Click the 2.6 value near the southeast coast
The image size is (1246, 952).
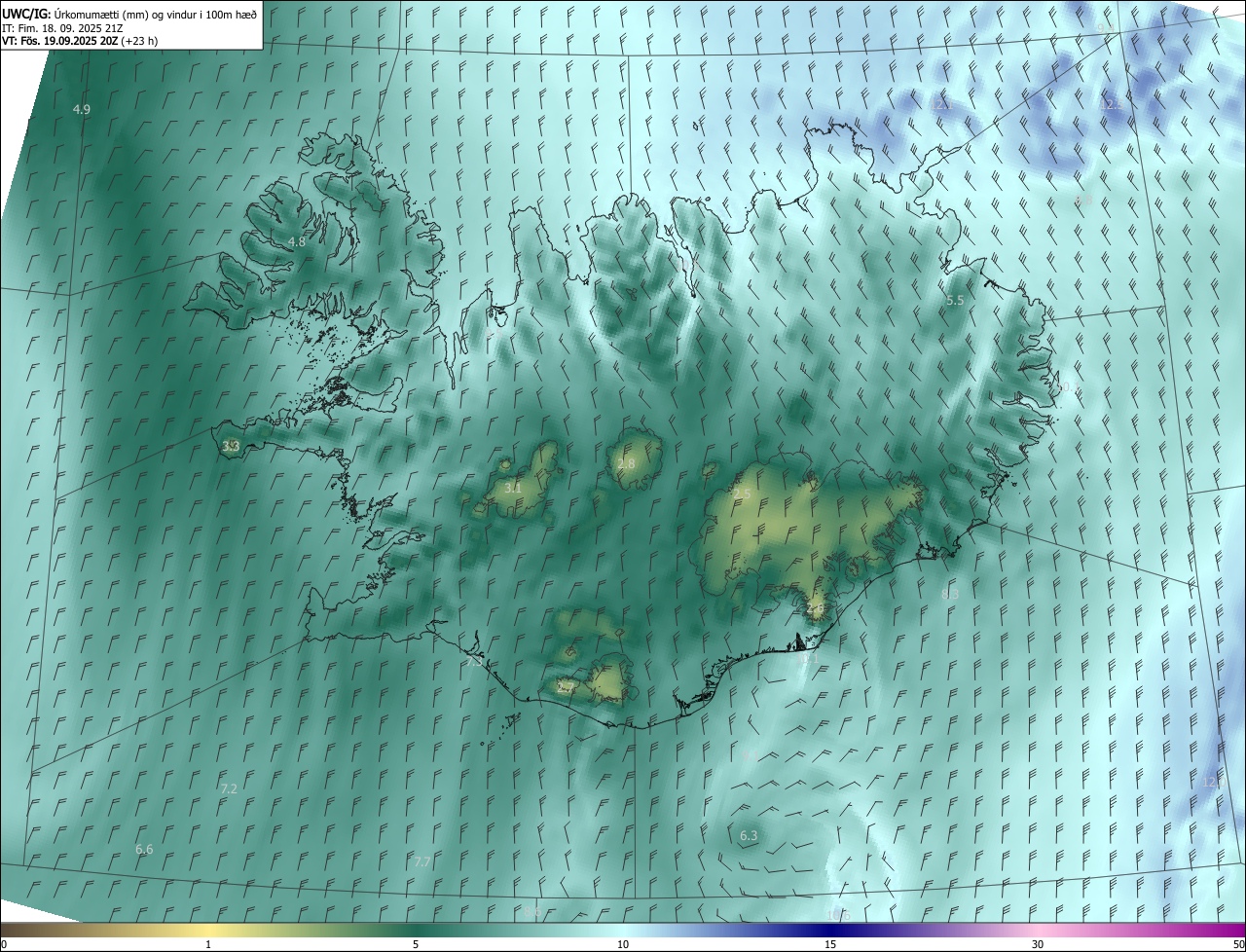point(815,608)
